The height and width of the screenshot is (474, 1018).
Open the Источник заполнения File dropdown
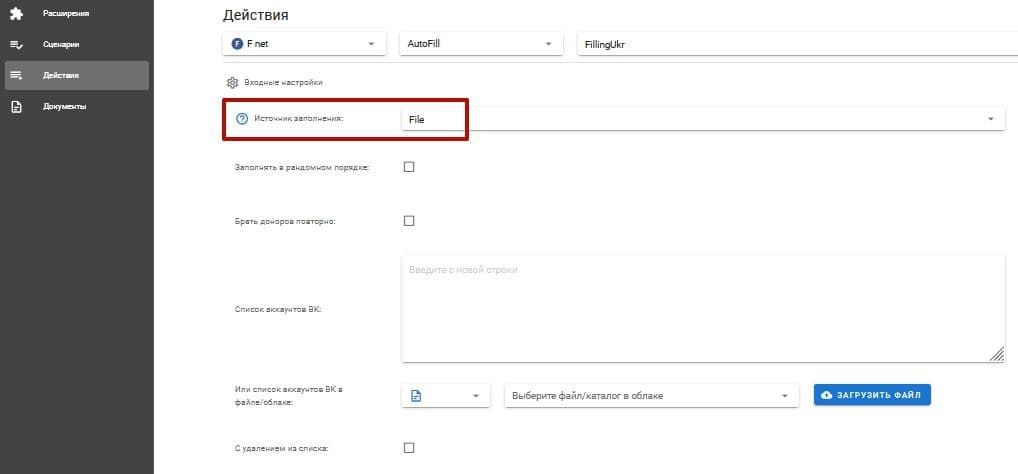700,119
